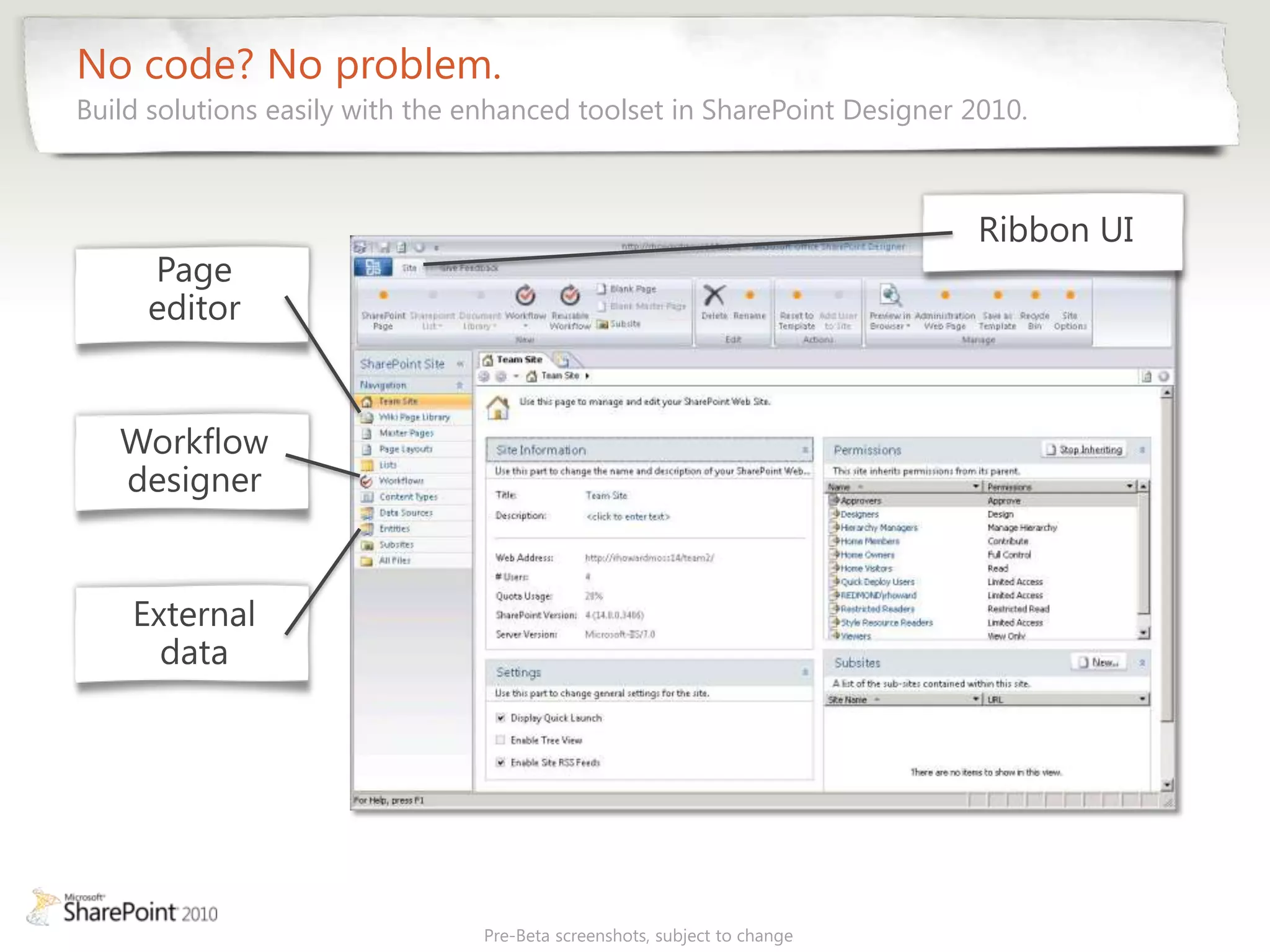Collapse the Permissions panel
Viewport: 1270px width, 952px height.
pyautogui.click(x=1142, y=450)
